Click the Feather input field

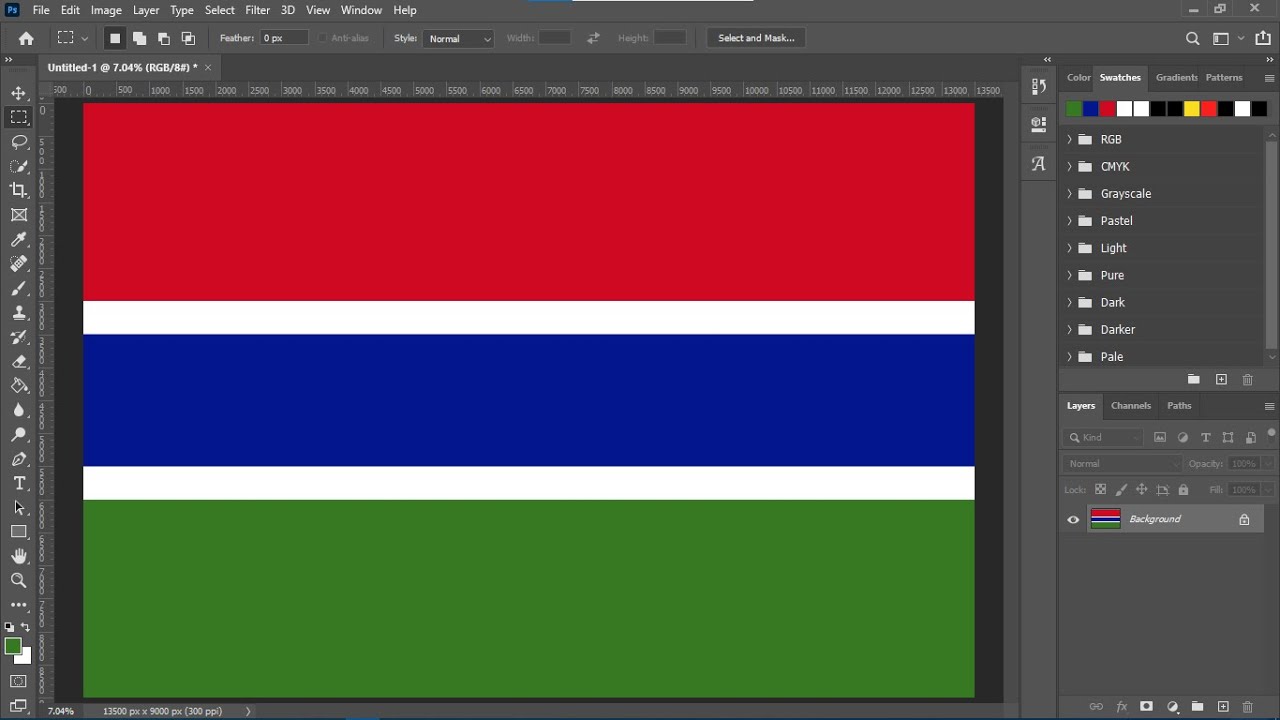(x=285, y=38)
